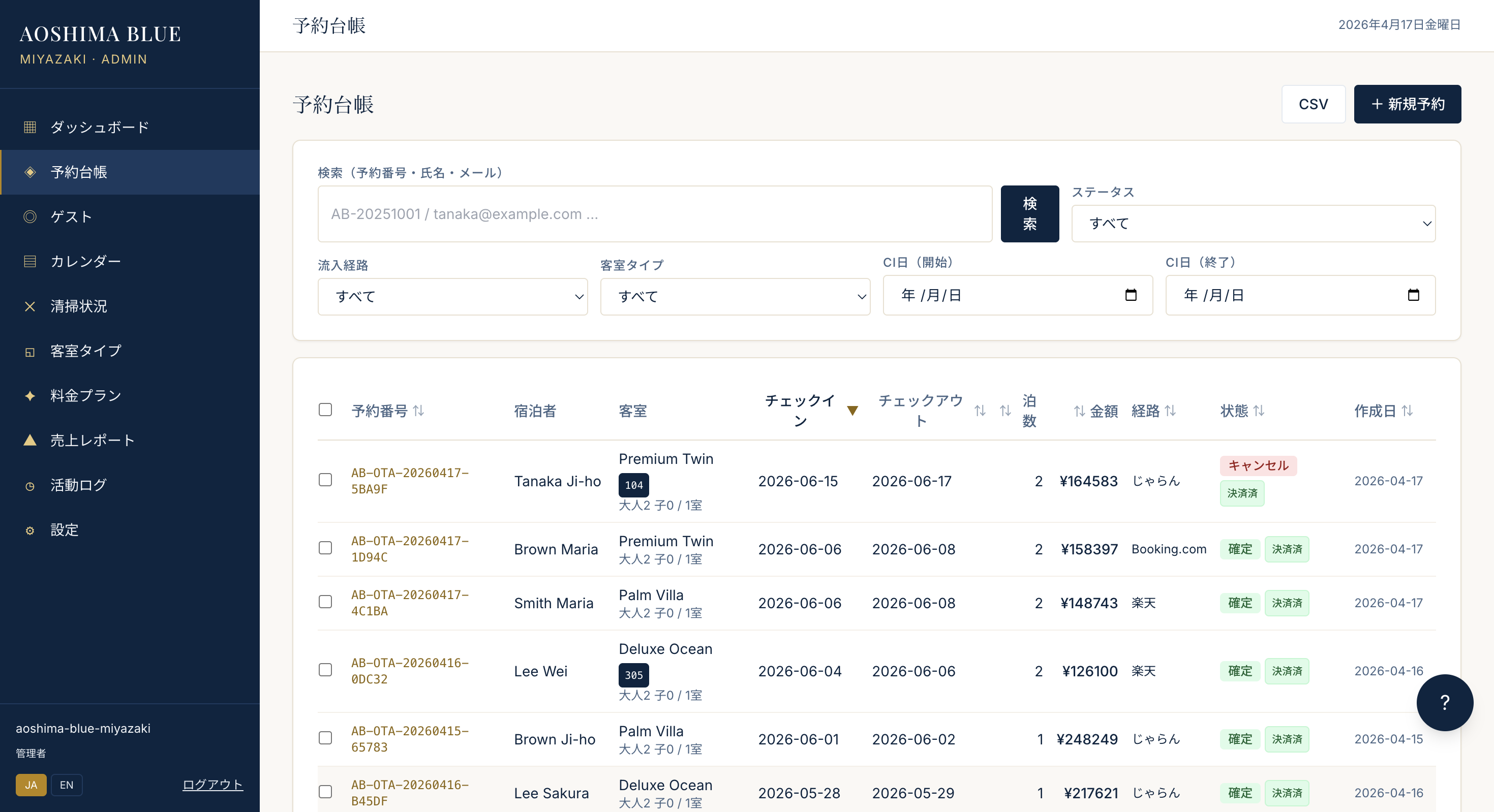
Task: Click the star icon beside 料金プラン
Action: click(x=29, y=396)
